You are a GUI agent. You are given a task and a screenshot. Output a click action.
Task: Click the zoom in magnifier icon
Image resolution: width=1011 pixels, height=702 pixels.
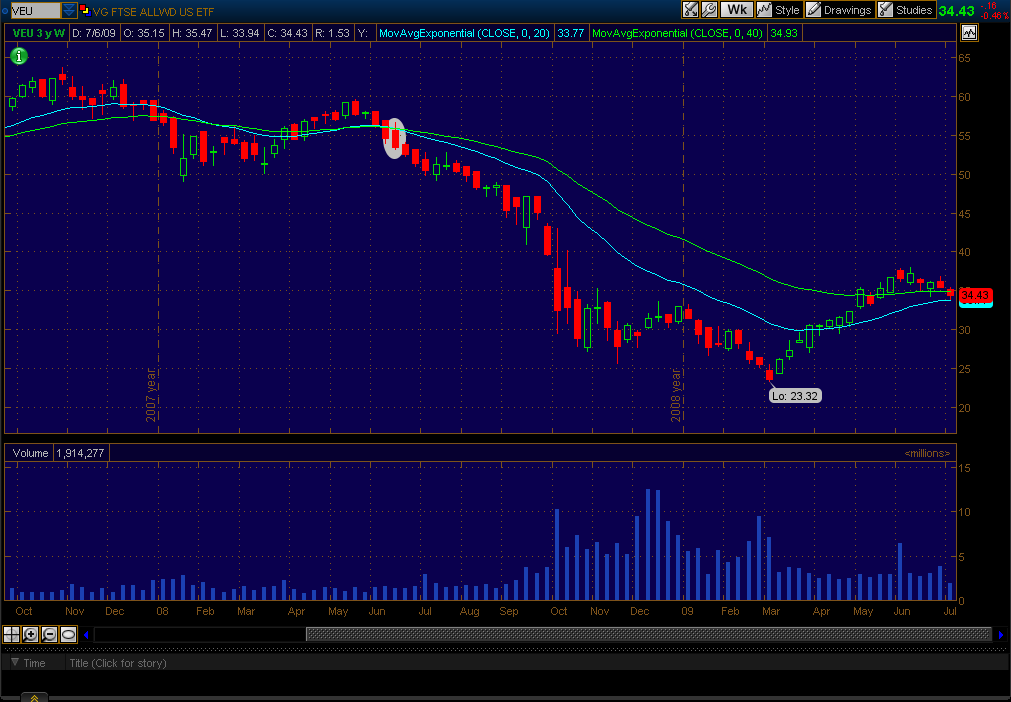(30, 634)
